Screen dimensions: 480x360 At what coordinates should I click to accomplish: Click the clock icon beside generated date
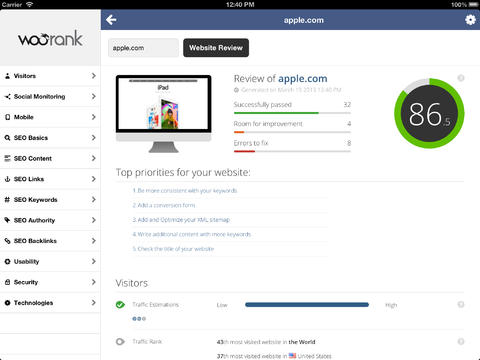coord(236,90)
